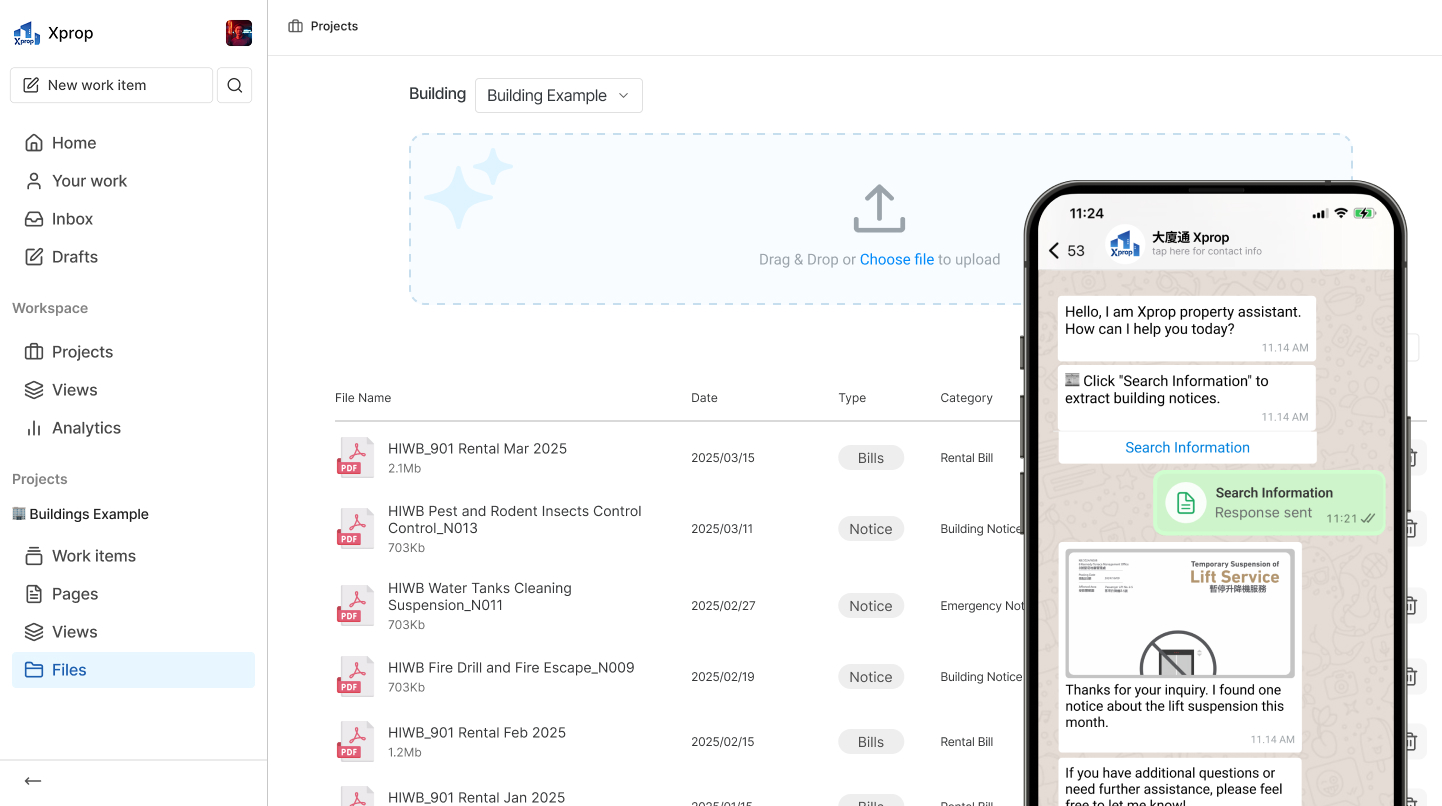Tap the lift suspension reply message text

[1175, 706]
